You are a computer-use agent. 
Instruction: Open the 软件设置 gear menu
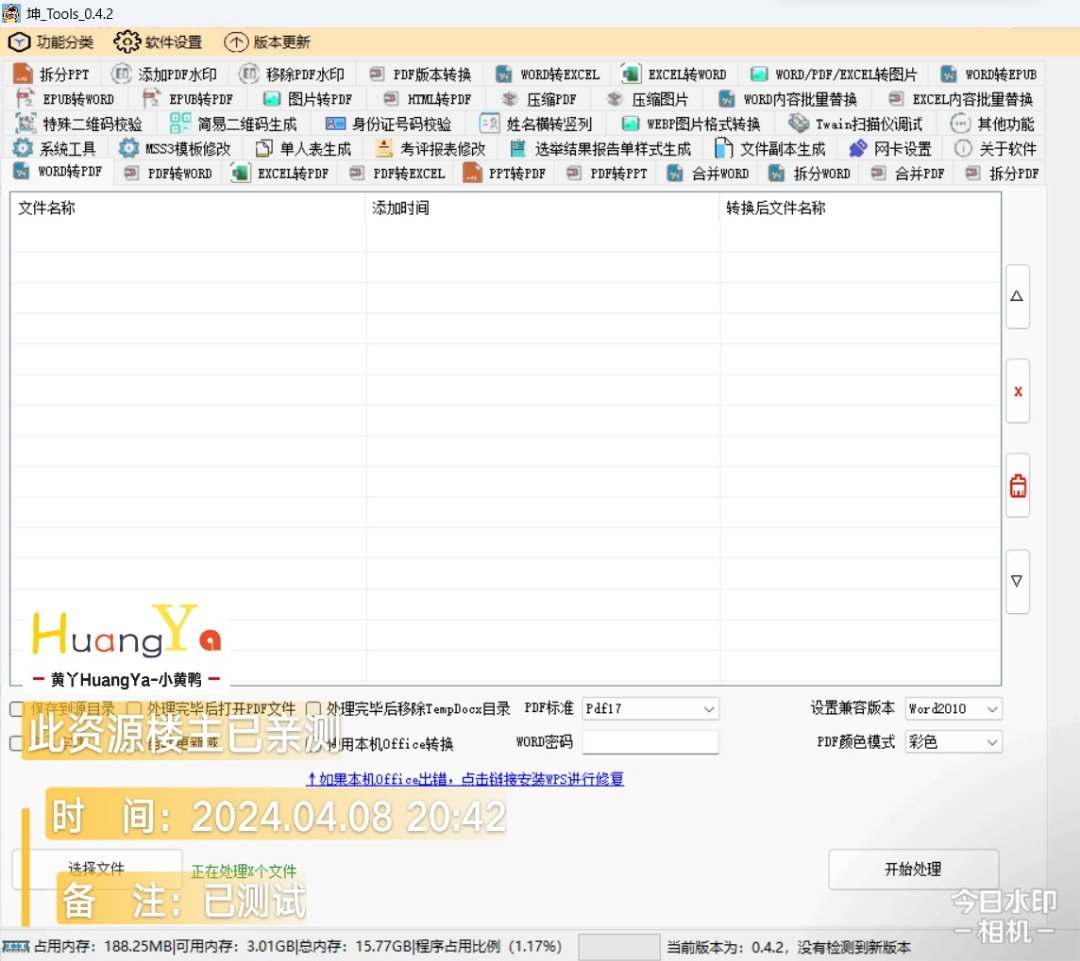point(158,42)
